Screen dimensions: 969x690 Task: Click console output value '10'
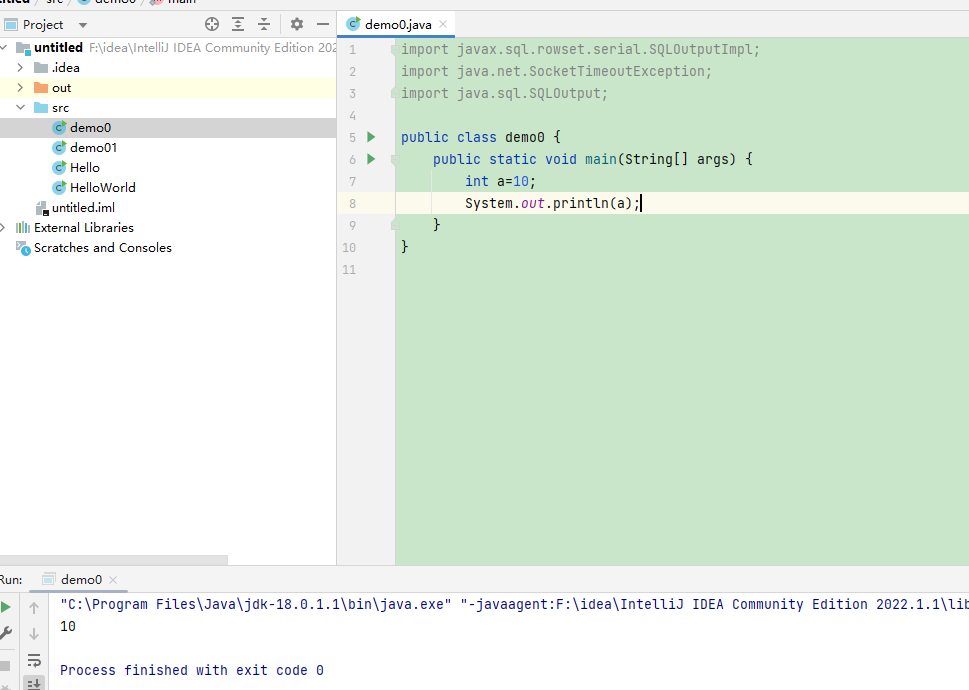(68, 626)
